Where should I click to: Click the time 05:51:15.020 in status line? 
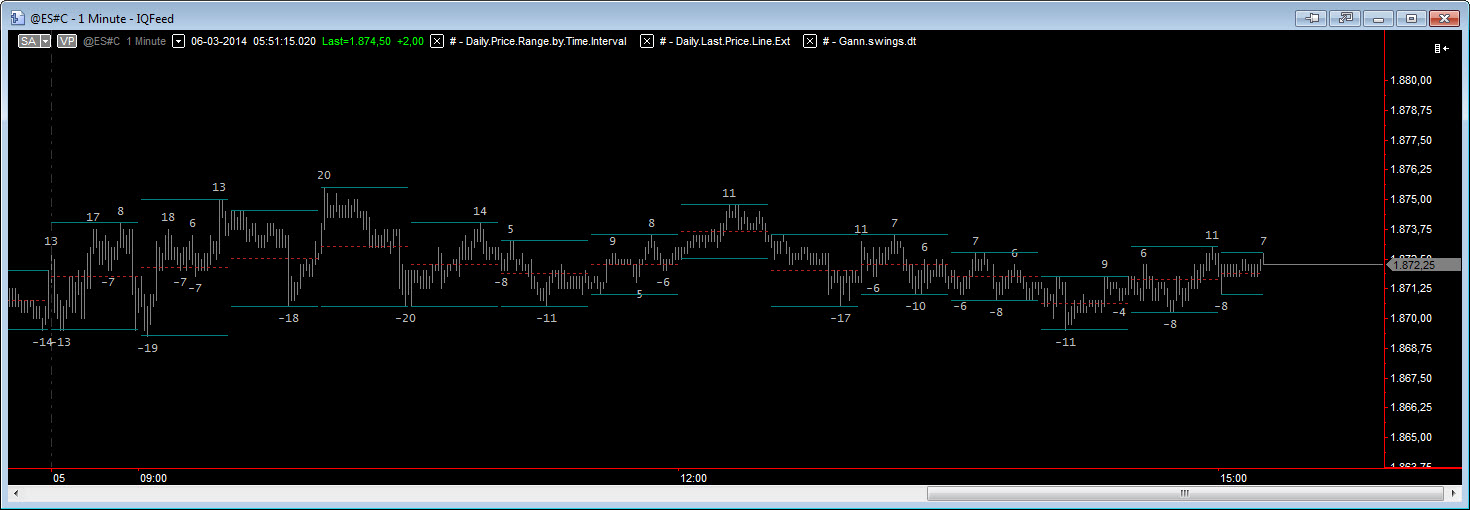pyautogui.click(x=283, y=41)
